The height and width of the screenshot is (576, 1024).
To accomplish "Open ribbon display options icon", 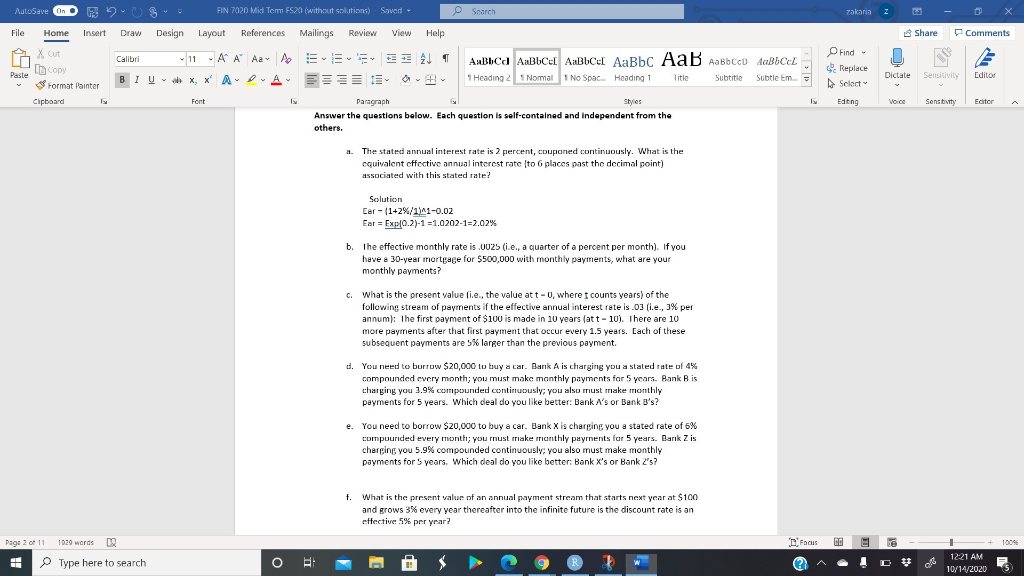I will (x=917, y=11).
